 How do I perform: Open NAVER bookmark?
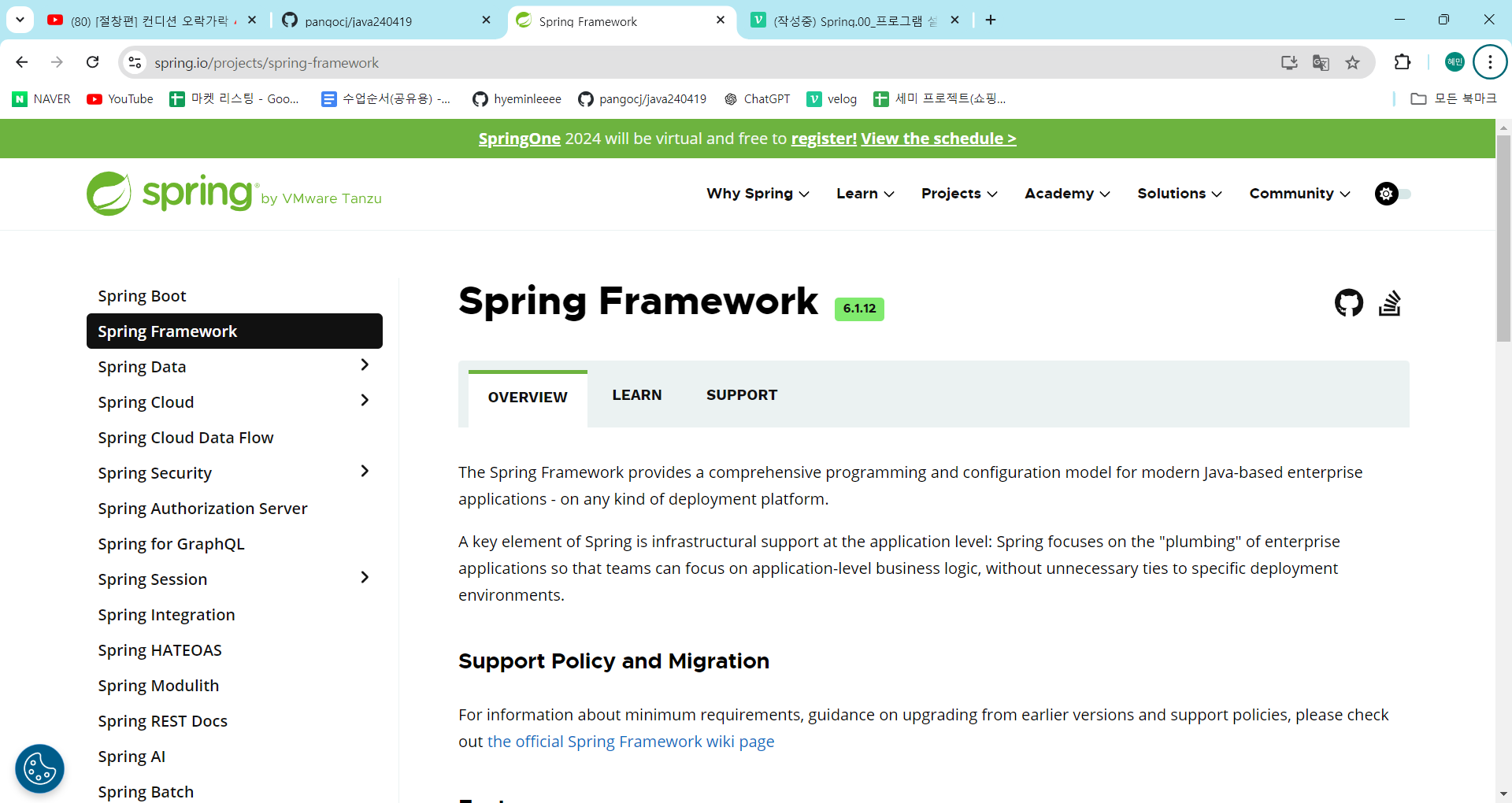click(x=42, y=99)
